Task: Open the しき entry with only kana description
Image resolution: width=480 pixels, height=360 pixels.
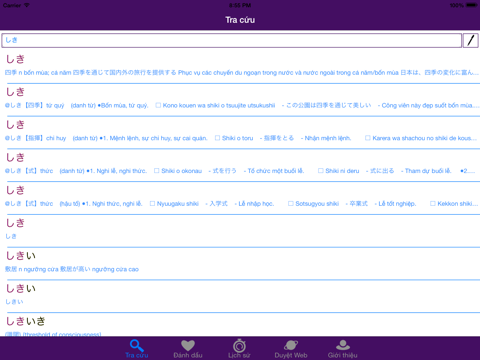Action: [240, 230]
